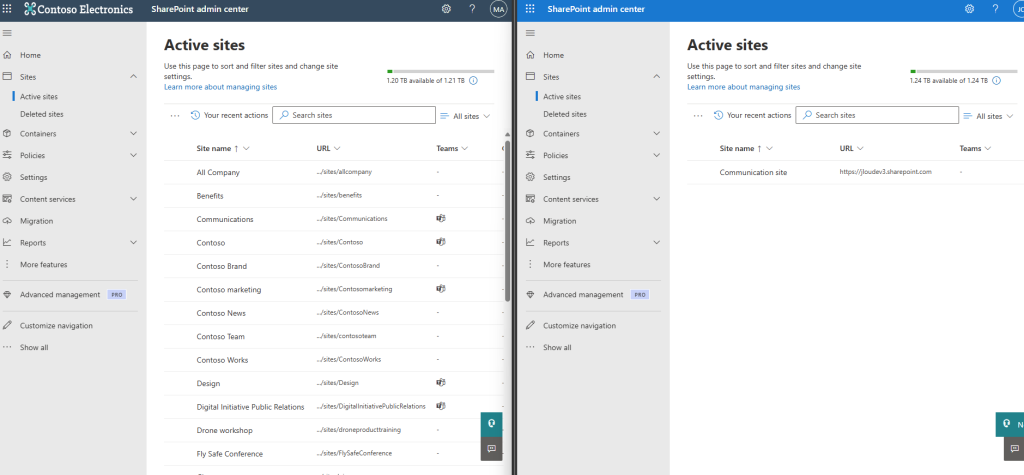Open MA account avatar in left window
The image size is (1024, 475).
[x=498, y=9]
